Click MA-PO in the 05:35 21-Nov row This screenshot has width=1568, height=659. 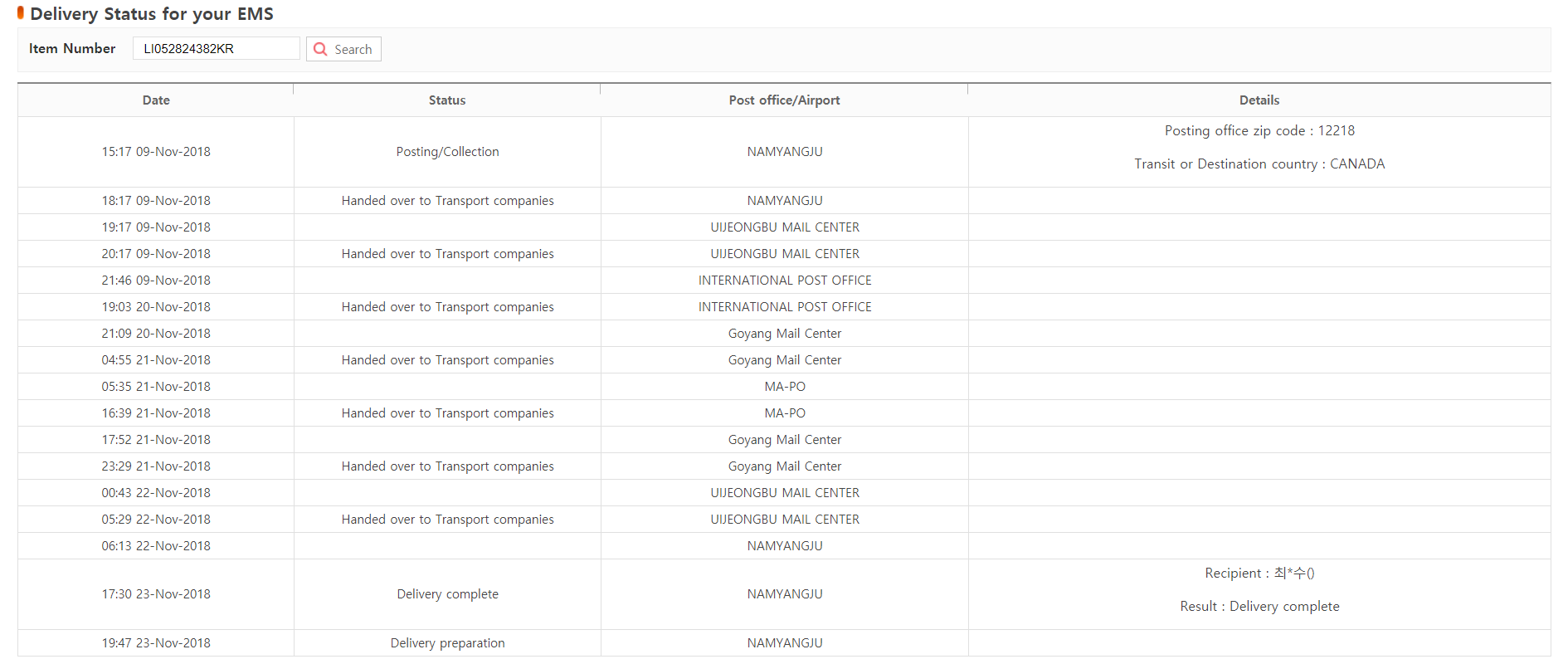pyautogui.click(x=785, y=387)
